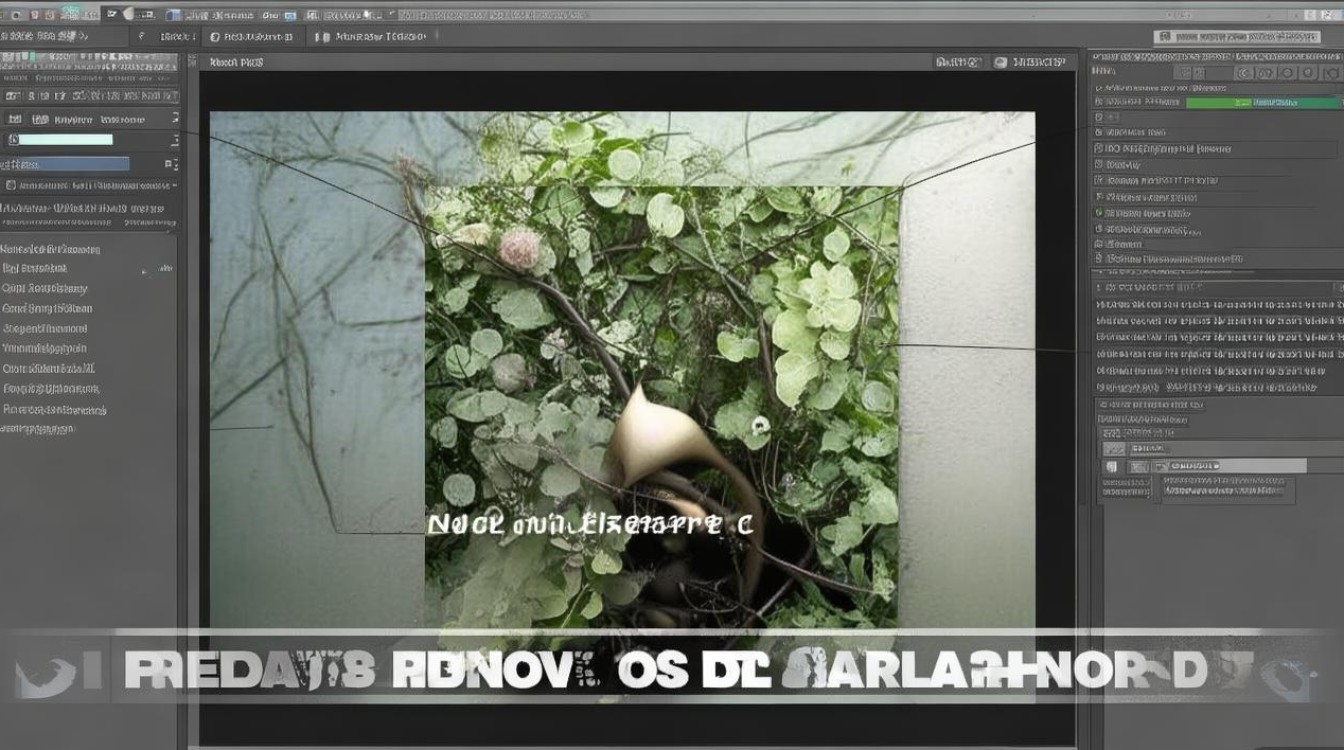The image size is (1344, 750).
Task: Click the pale cyan field in the left panel
Action: point(66,140)
